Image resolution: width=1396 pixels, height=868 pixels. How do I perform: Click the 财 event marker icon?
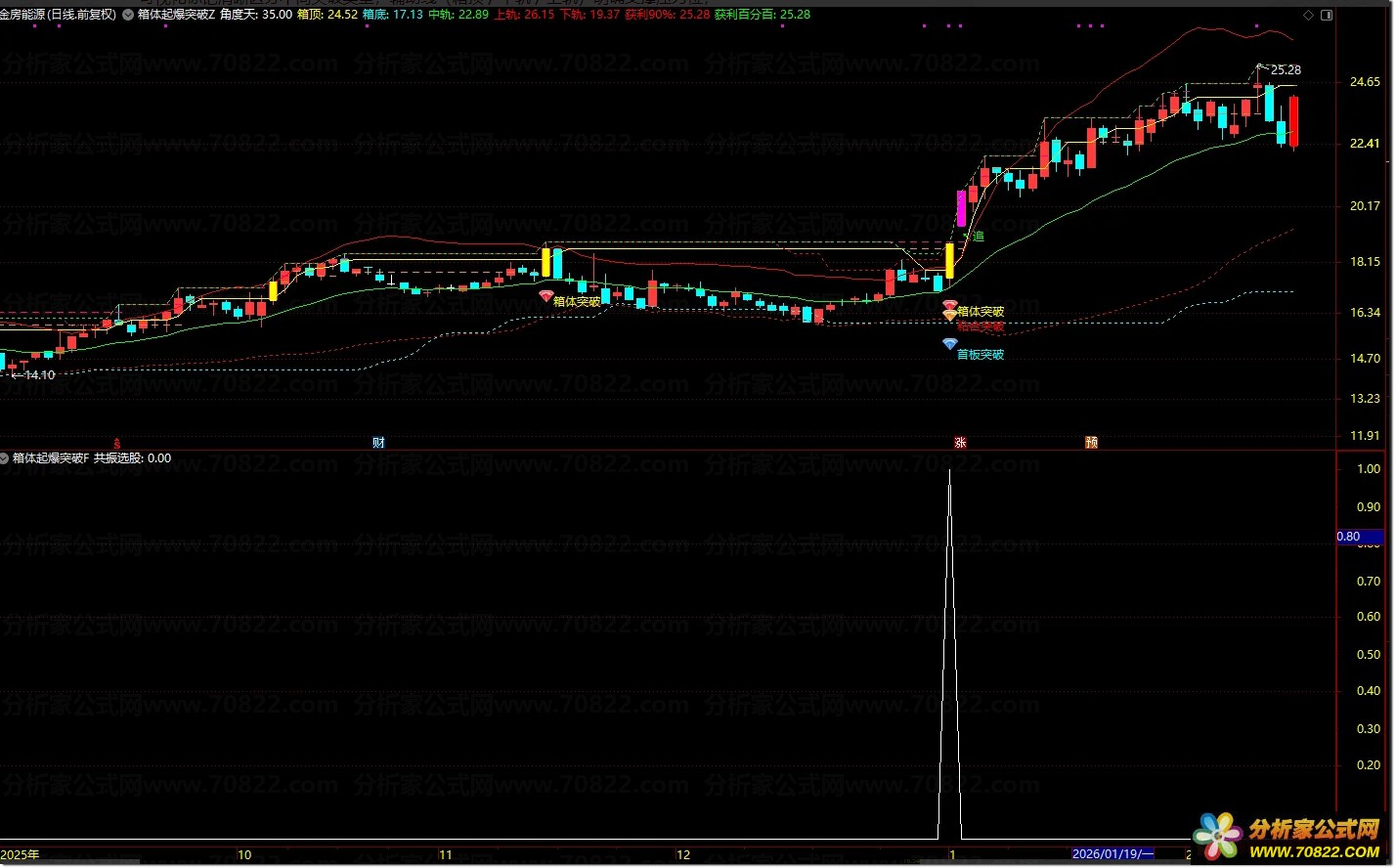pyautogui.click(x=378, y=443)
